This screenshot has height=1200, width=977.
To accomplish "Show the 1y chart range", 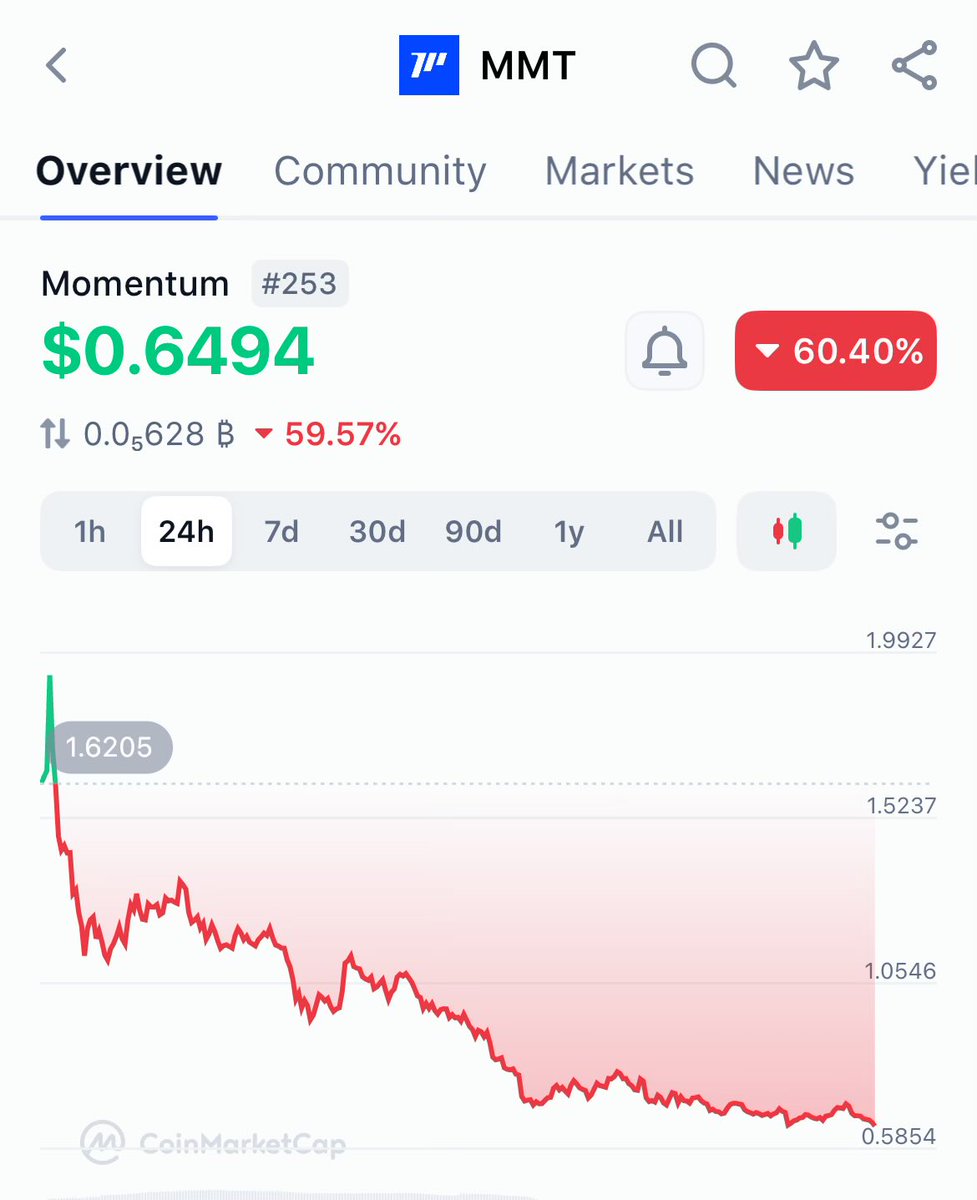I will [x=569, y=531].
